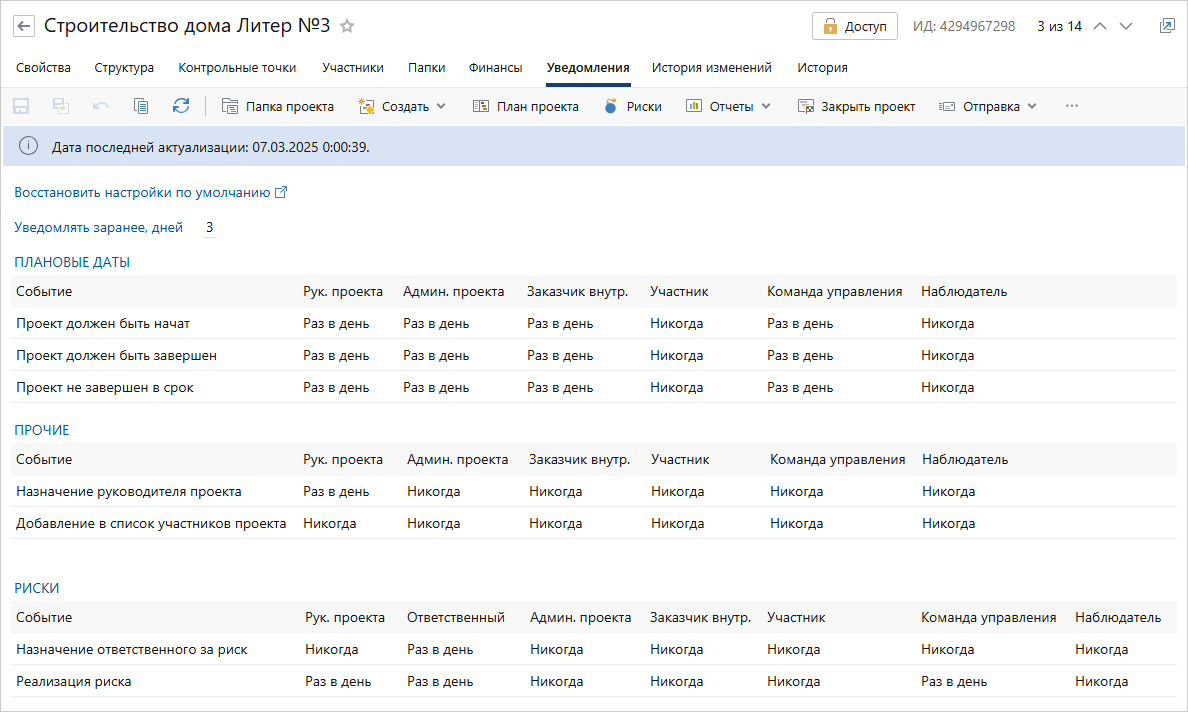Click save and close icon
The width and height of the screenshot is (1188, 712).
click(61, 106)
